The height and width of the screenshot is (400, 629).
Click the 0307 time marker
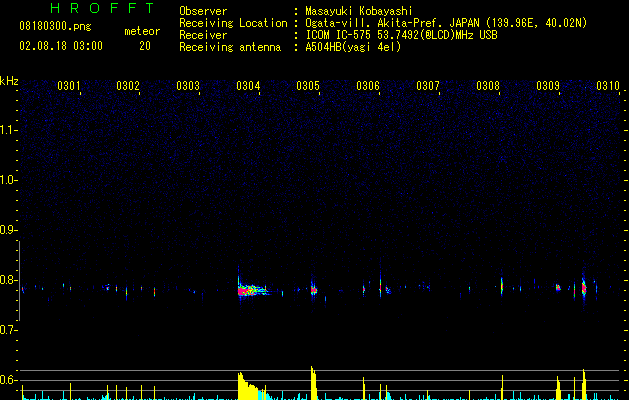coord(428,86)
